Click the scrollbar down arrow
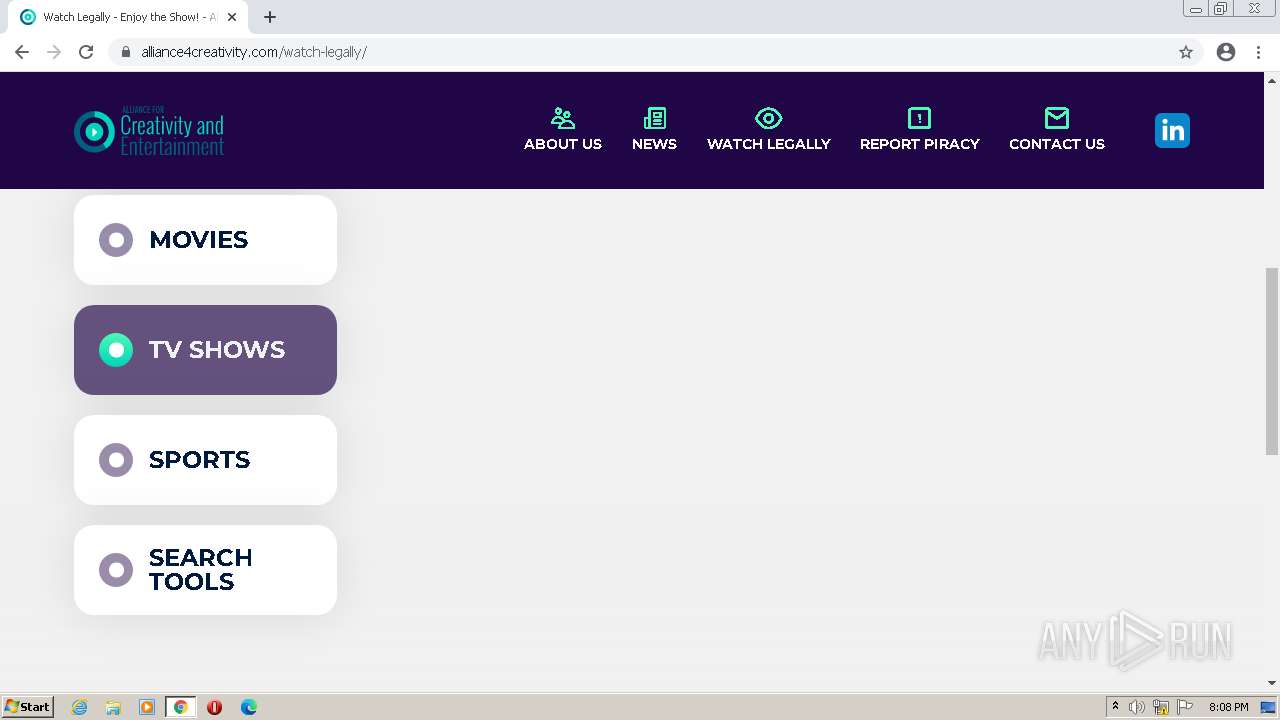The image size is (1280, 720). point(1272,683)
